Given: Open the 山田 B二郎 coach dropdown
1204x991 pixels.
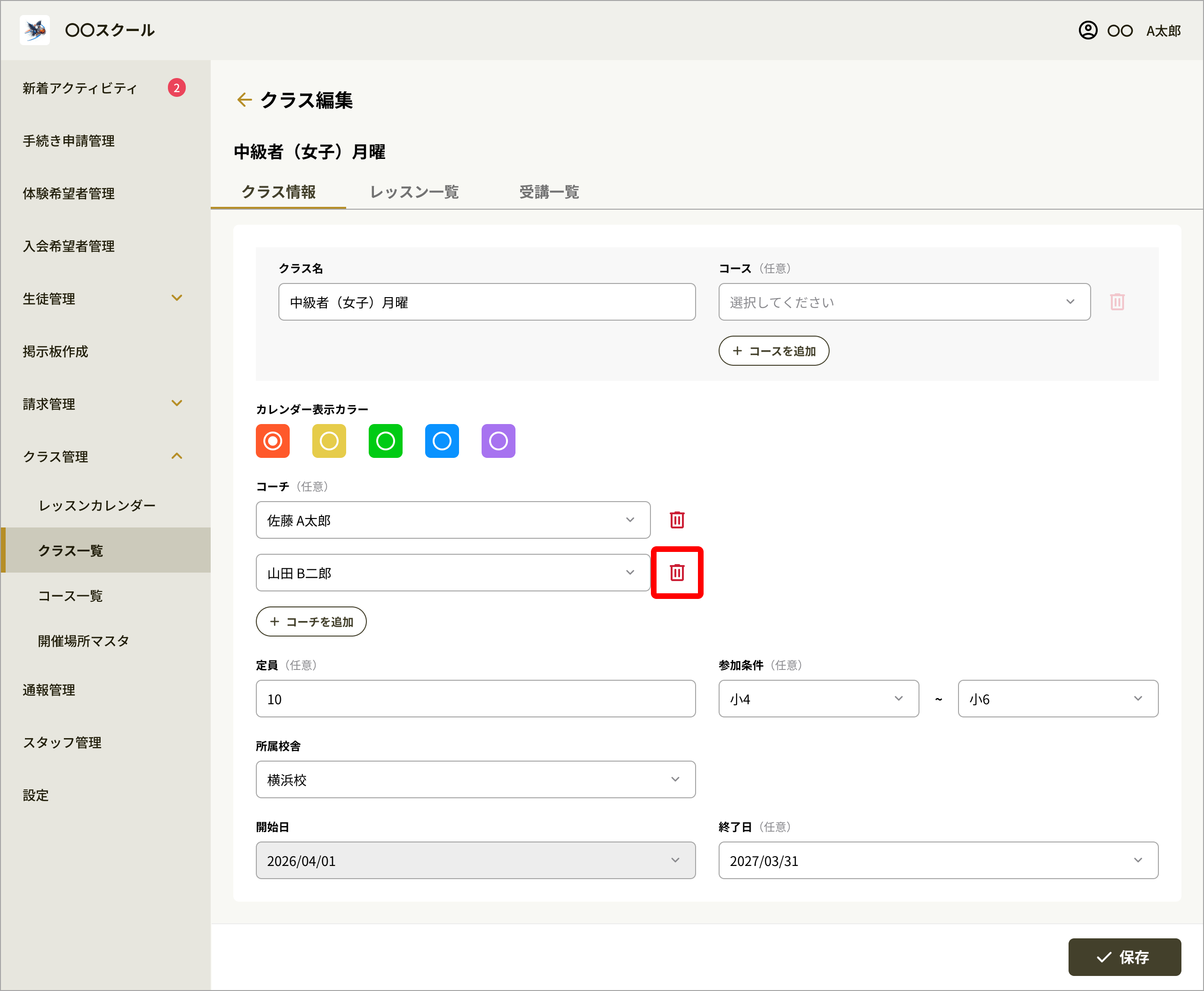Looking at the screenshot, I should coord(453,573).
